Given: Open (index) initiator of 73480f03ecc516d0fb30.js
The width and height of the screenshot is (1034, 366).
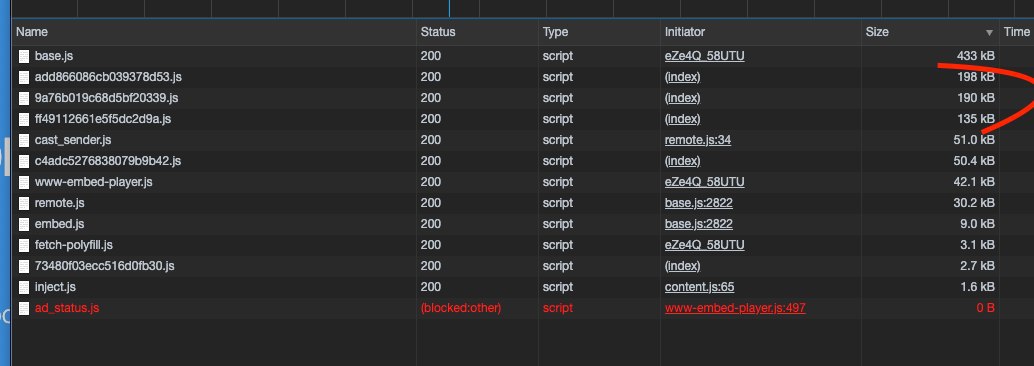Looking at the screenshot, I should point(683,266).
